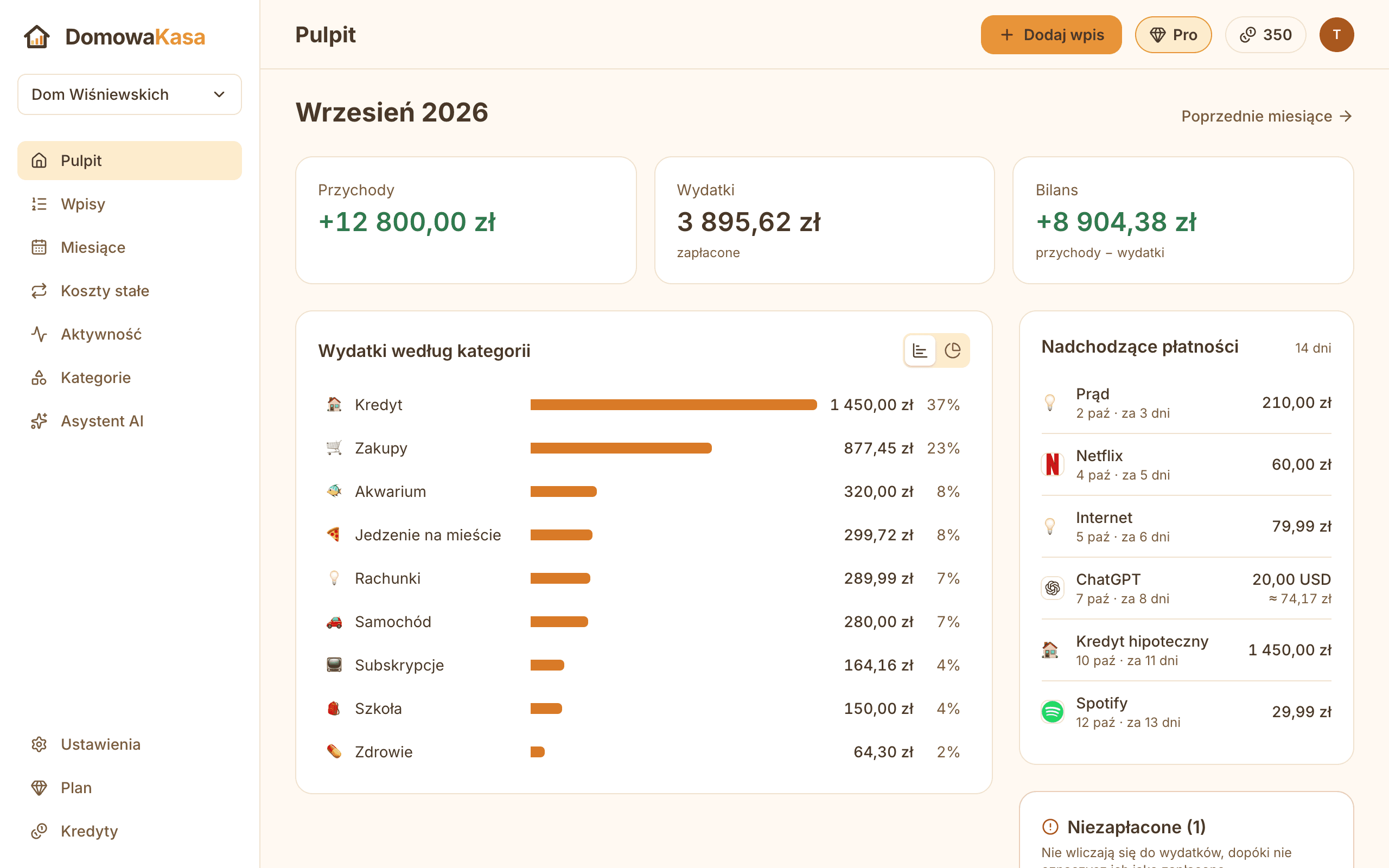Click the Bilans +8 904,38 zł card
Viewport: 1389px width, 868px height.
[1183, 220]
